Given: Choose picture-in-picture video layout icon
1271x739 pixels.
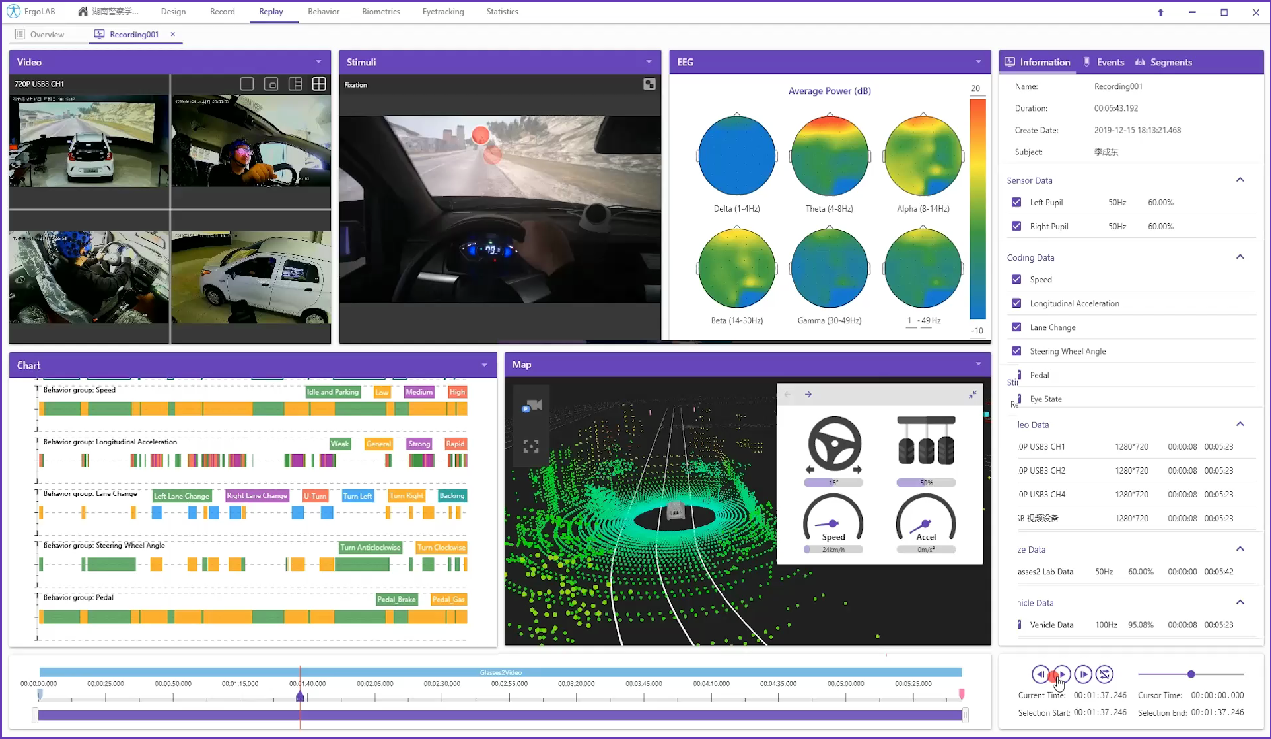Looking at the screenshot, I should [271, 84].
